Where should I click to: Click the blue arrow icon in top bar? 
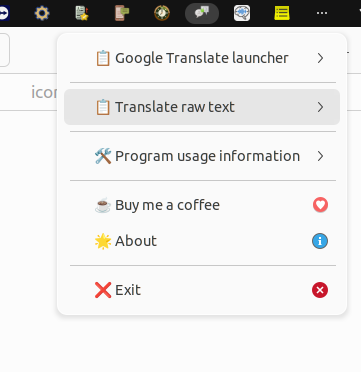(4, 13)
